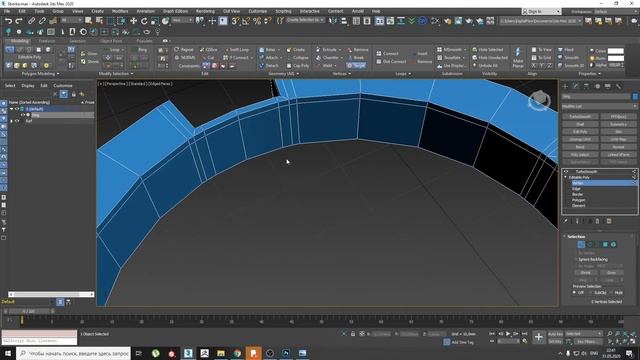Click the Hide Selected button in Visibility
This screenshot has height=360, width=640.
(x=488, y=50)
